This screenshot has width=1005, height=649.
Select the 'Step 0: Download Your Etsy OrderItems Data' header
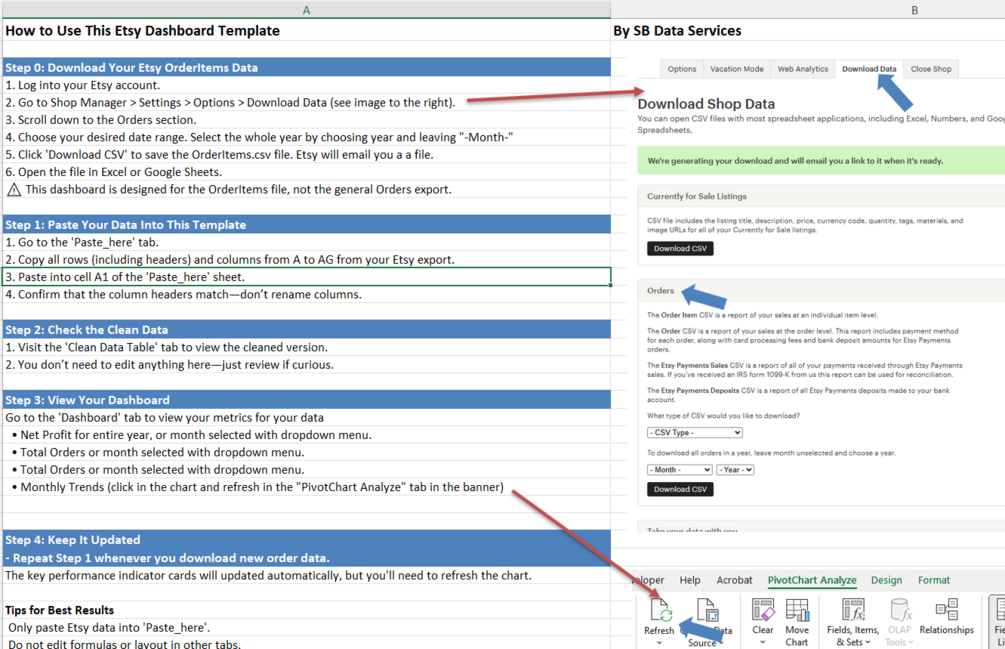coord(306,67)
